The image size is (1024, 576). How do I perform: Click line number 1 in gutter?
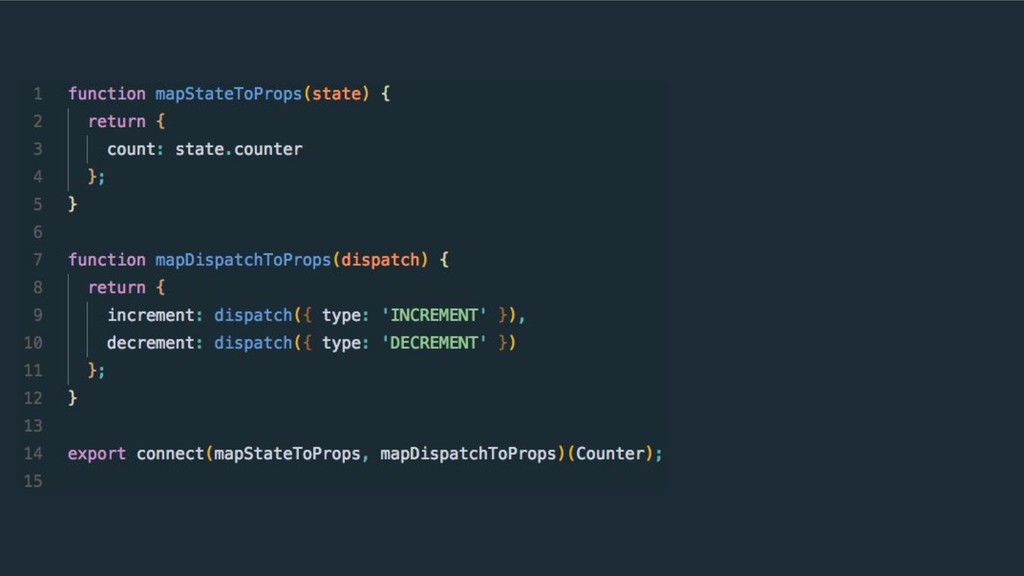click(38, 94)
